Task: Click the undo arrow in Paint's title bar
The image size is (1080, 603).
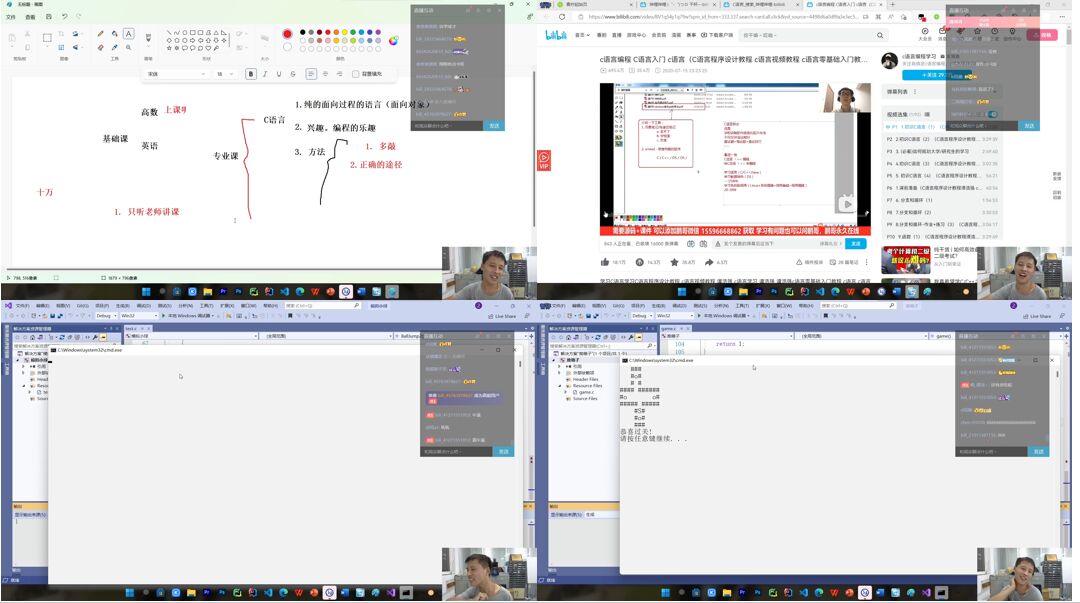Action: pos(64,16)
